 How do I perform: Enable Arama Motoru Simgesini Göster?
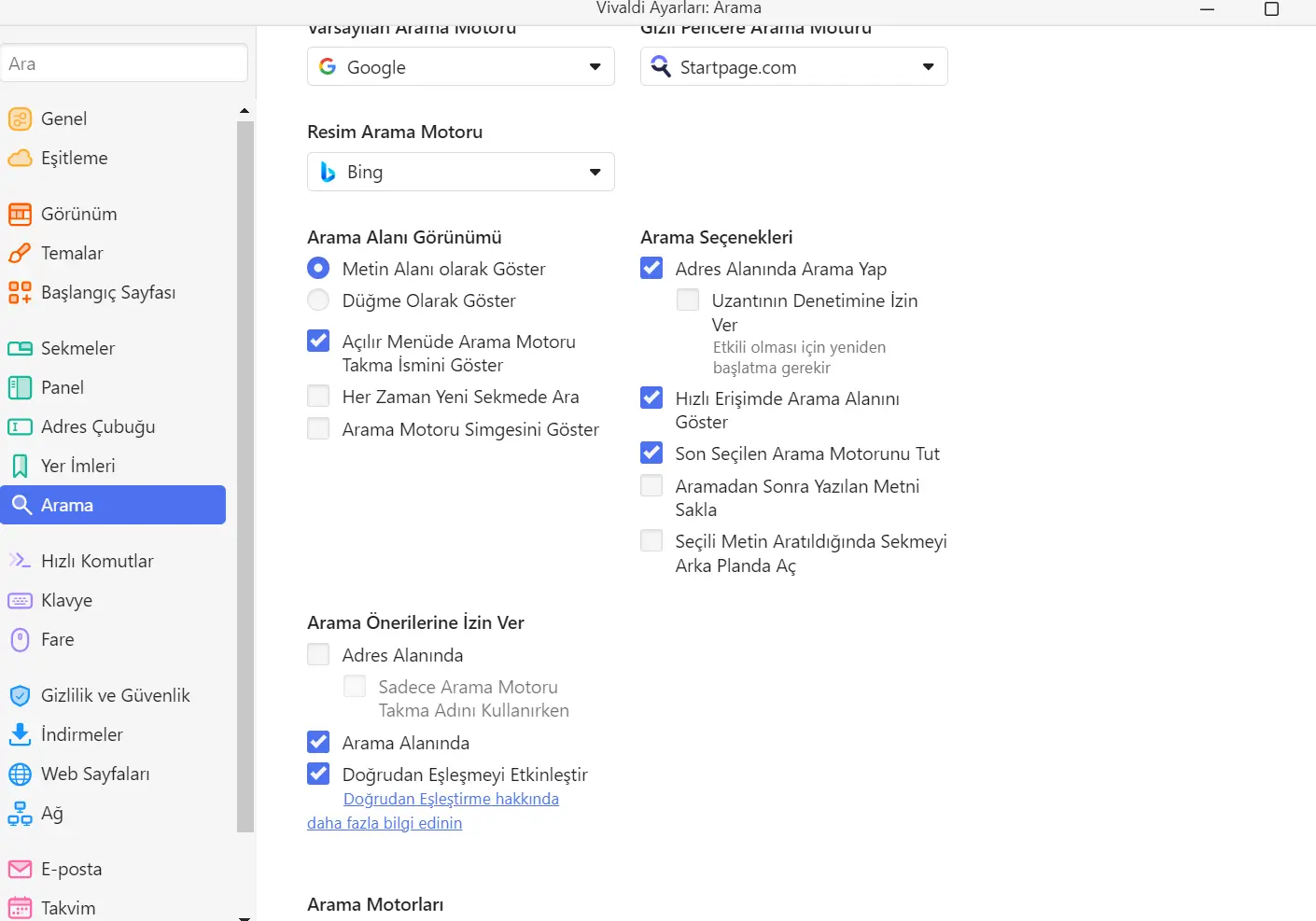pos(318,428)
